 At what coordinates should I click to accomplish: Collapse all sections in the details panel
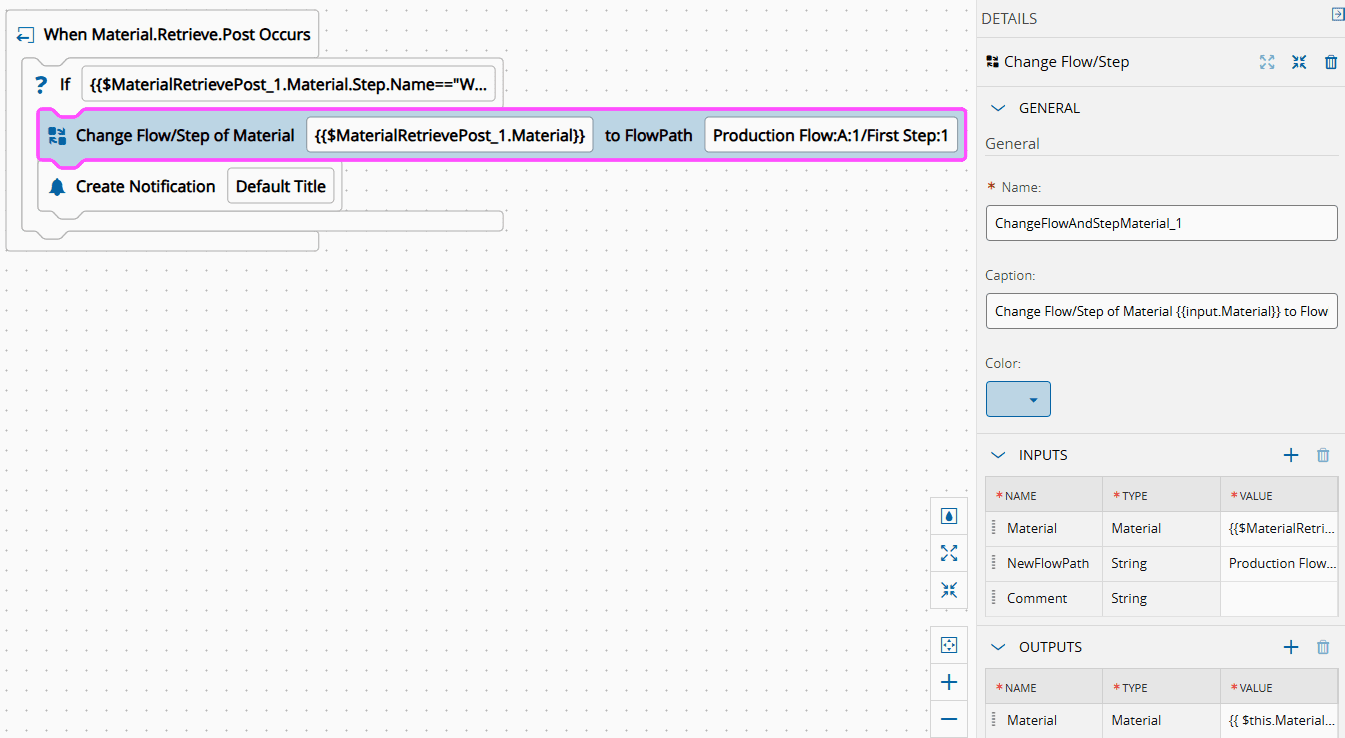(1299, 62)
